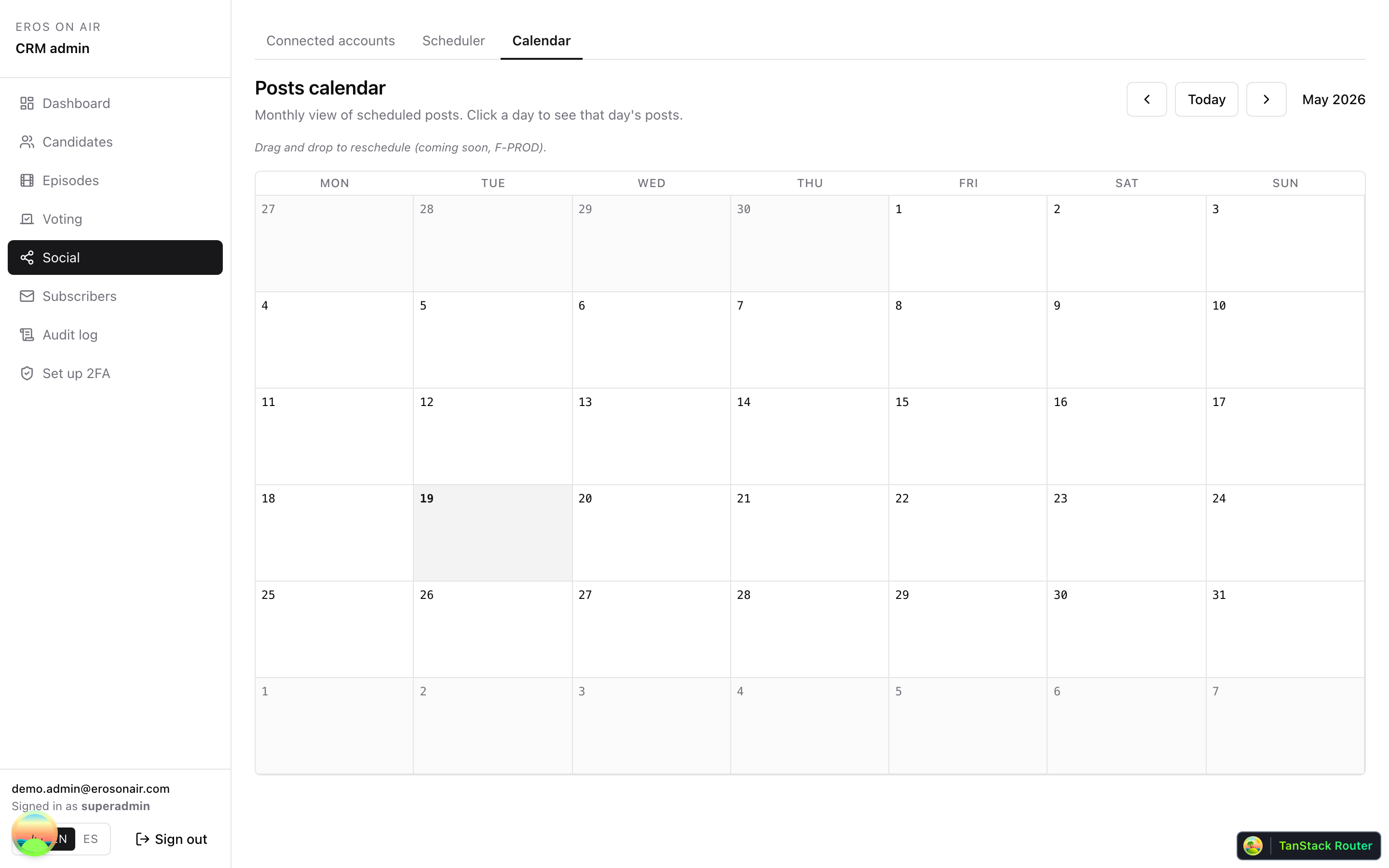Select May 10 day cell
The image size is (1389, 868).
point(1284,340)
